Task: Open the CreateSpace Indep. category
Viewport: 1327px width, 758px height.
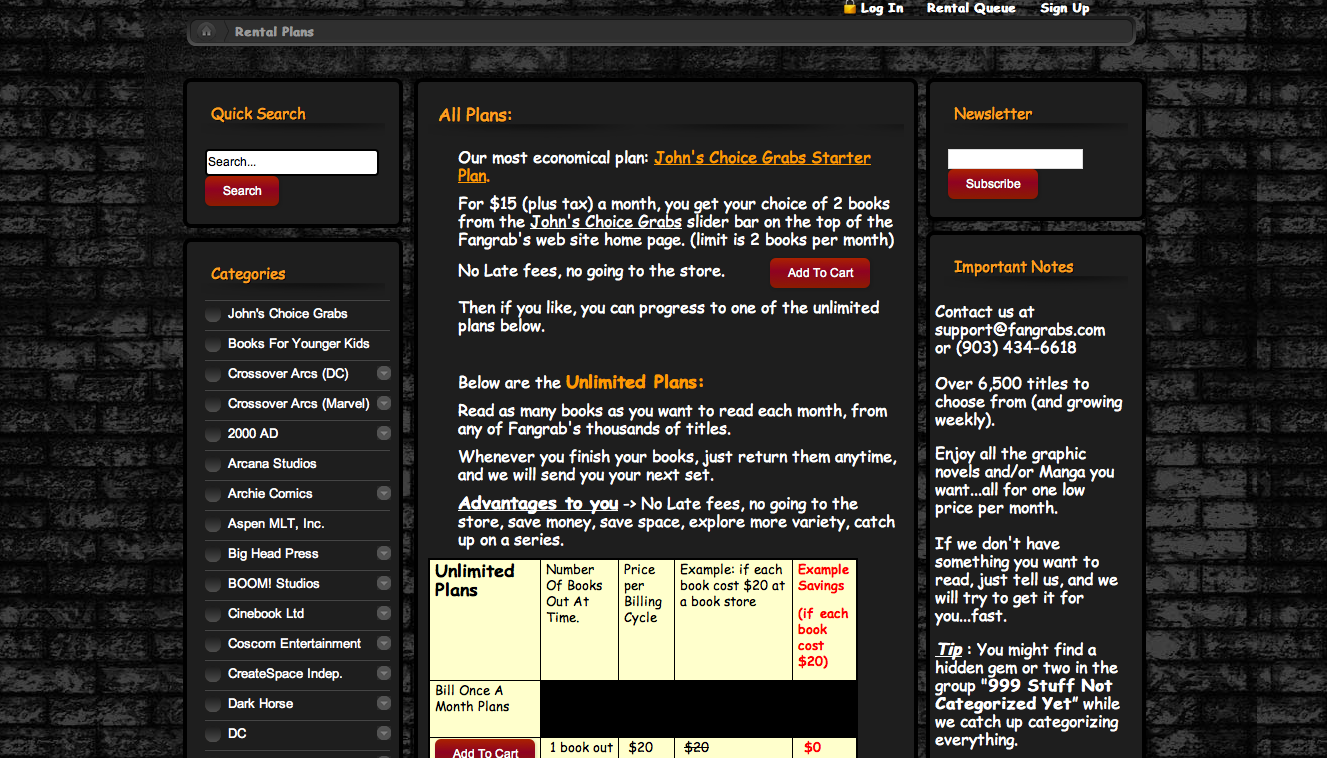Action: point(285,673)
